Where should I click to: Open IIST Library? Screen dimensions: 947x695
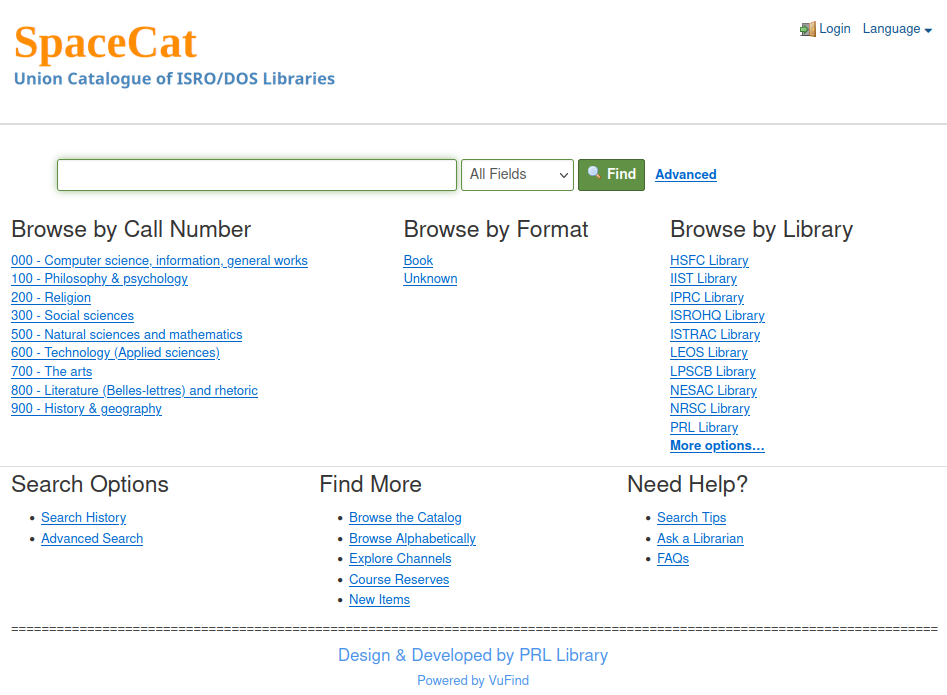coord(704,278)
